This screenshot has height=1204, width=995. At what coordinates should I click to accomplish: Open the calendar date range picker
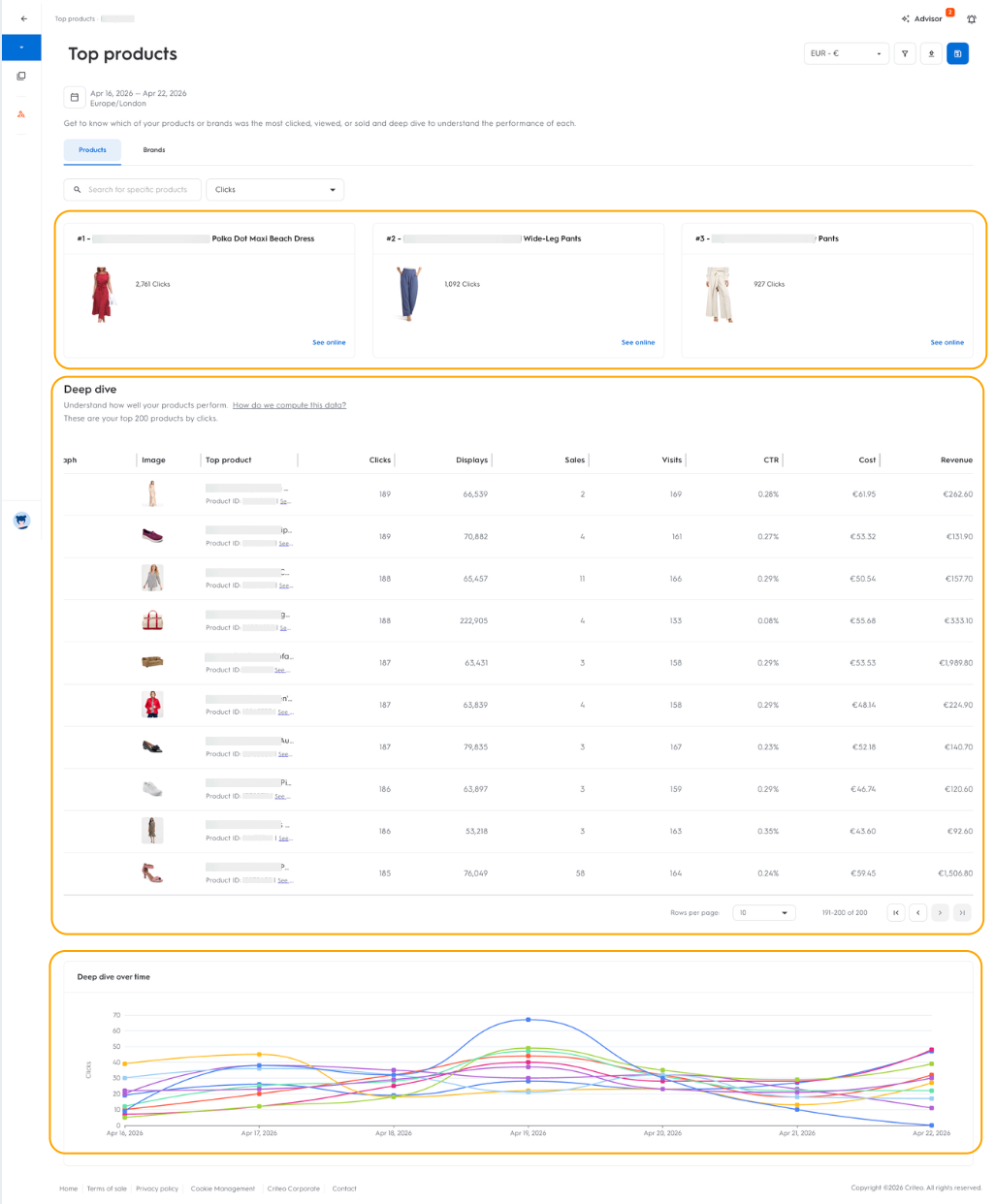pyautogui.click(x=75, y=97)
